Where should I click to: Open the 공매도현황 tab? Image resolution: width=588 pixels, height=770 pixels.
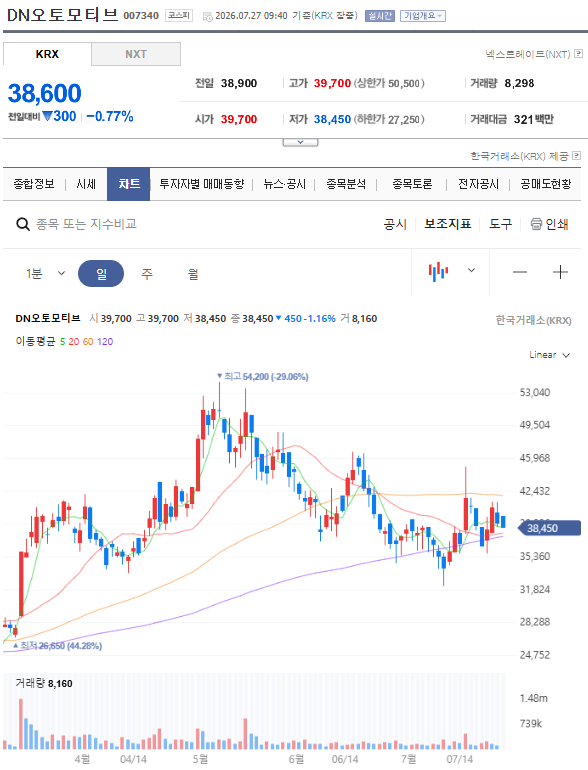(546, 184)
